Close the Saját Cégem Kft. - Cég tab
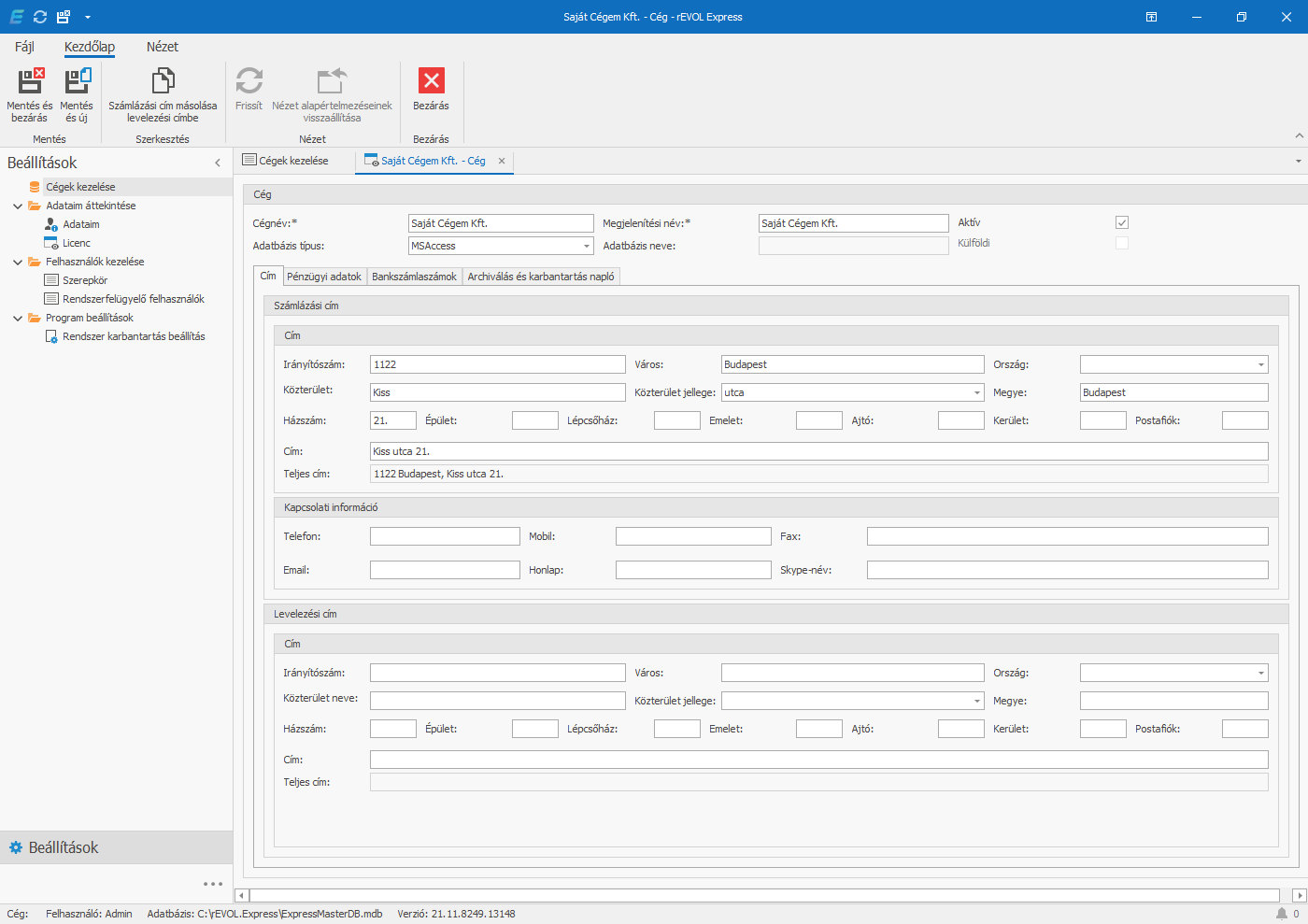The height and width of the screenshot is (924, 1308). [502, 161]
